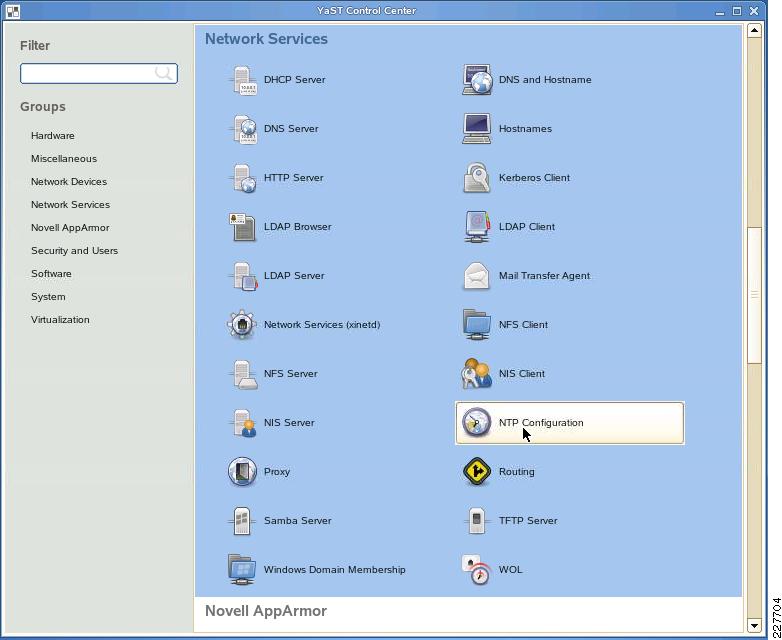Switch to the Network Devices group
This screenshot has width=782, height=640.
tap(69, 182)
